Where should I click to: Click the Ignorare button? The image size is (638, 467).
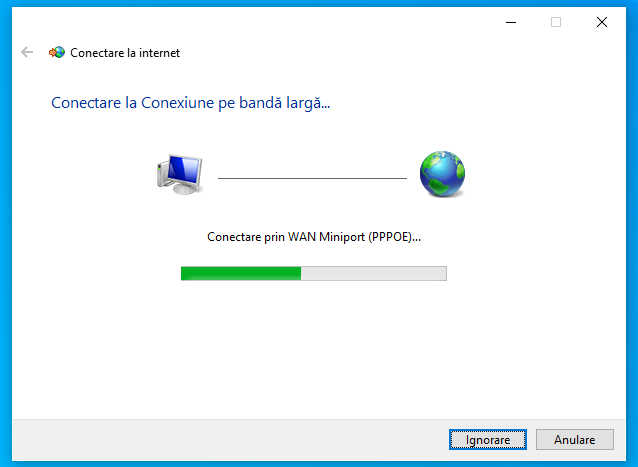click(x=488, y=440)
